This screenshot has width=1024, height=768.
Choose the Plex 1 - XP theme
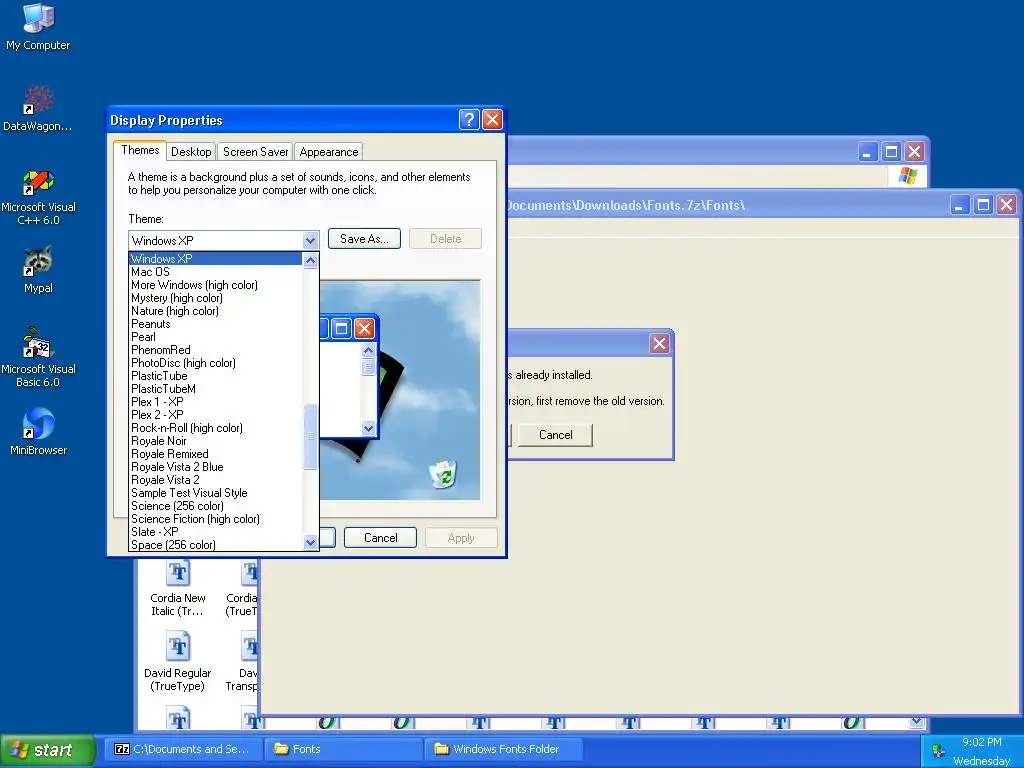[x=216, y=402]
